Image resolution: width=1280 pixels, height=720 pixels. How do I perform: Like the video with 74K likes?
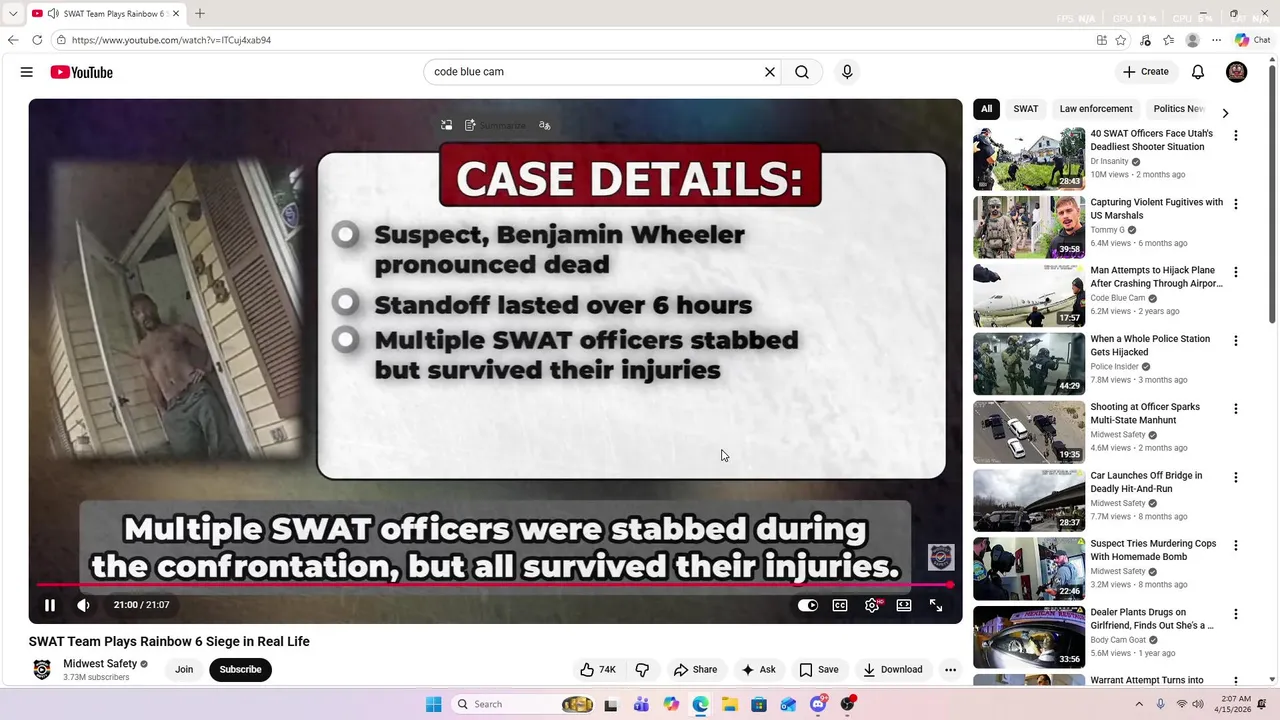[598, 670]
